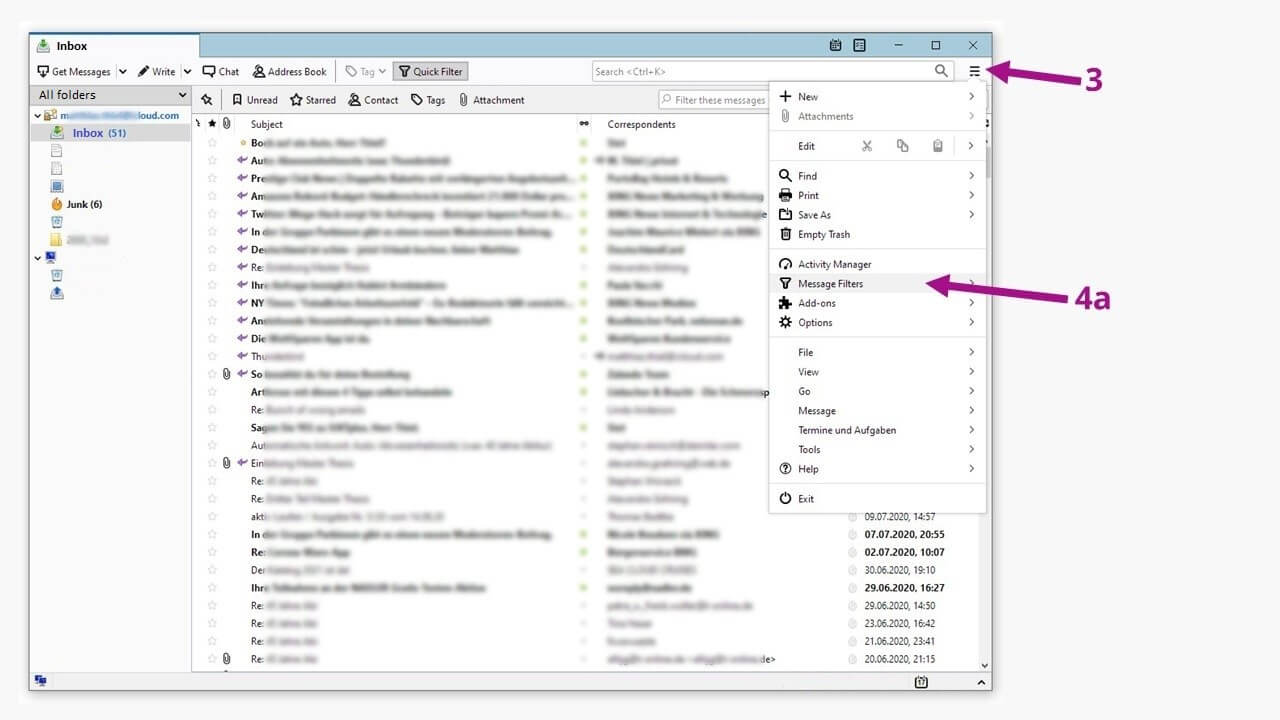This screenshot has width=1280, height=720.
Task: Expand the Find submenu
Action: click(x=971, y=176)
